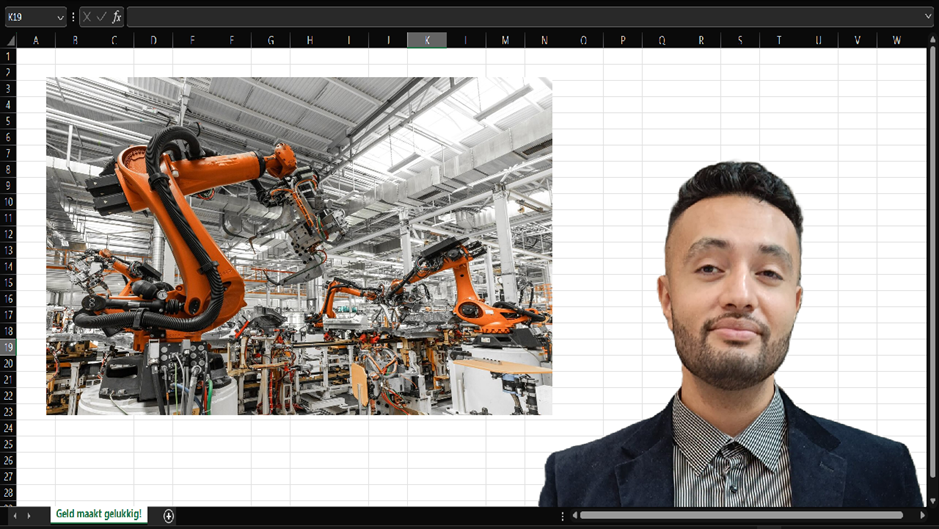Add a new sheet with plus icon
Screen dimensions: 939x529
tap(169, 515)
